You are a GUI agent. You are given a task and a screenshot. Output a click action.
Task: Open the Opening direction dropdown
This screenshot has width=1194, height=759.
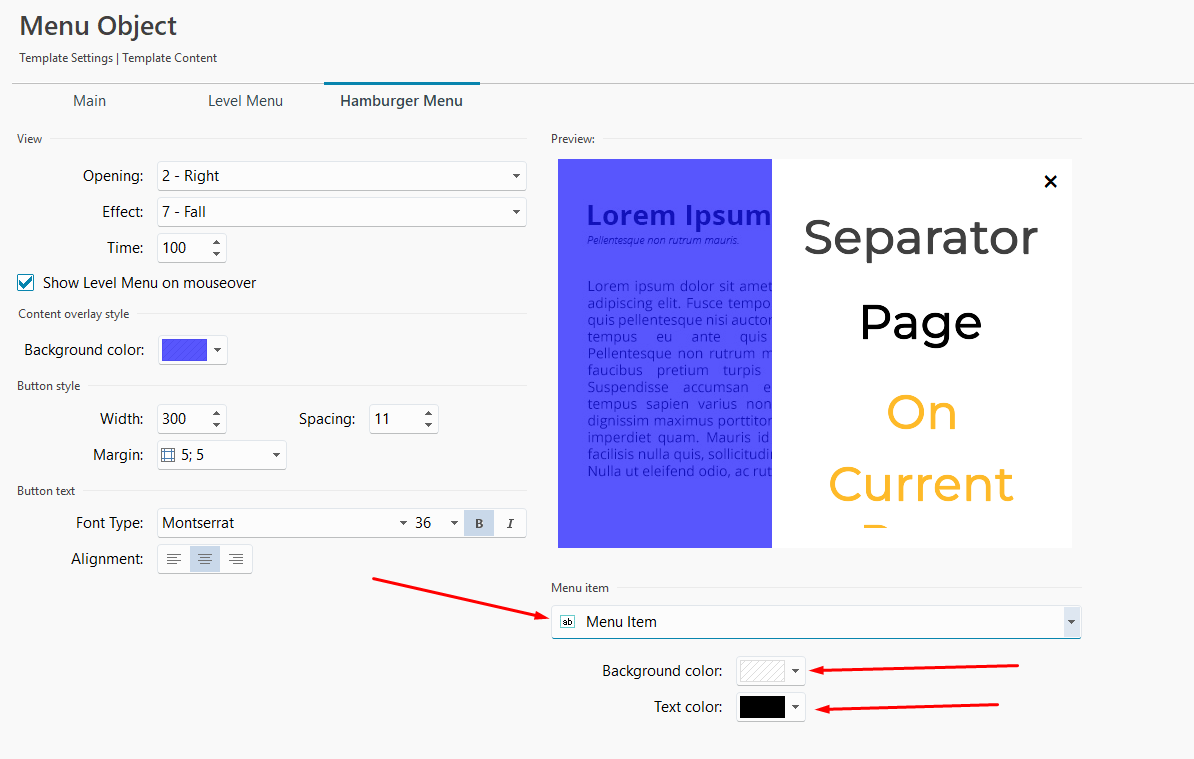[x=516, y=176]
